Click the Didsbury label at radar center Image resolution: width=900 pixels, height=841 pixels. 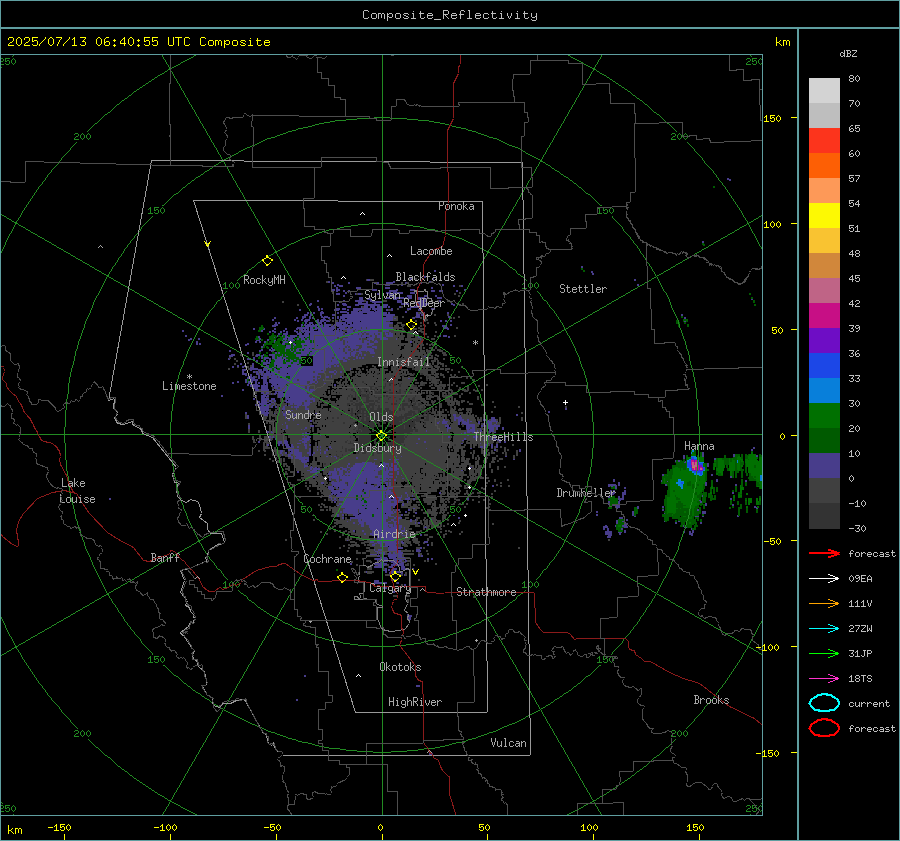[x=377, y=448]
